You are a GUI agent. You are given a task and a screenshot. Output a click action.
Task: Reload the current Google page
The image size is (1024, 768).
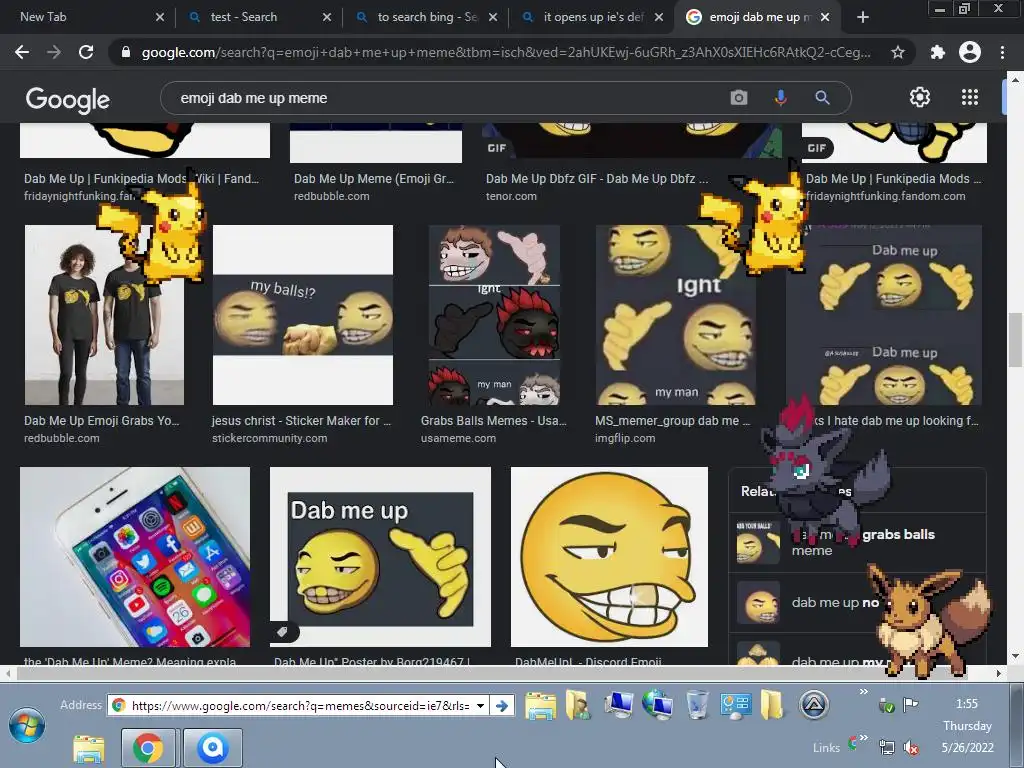(86, 52)
